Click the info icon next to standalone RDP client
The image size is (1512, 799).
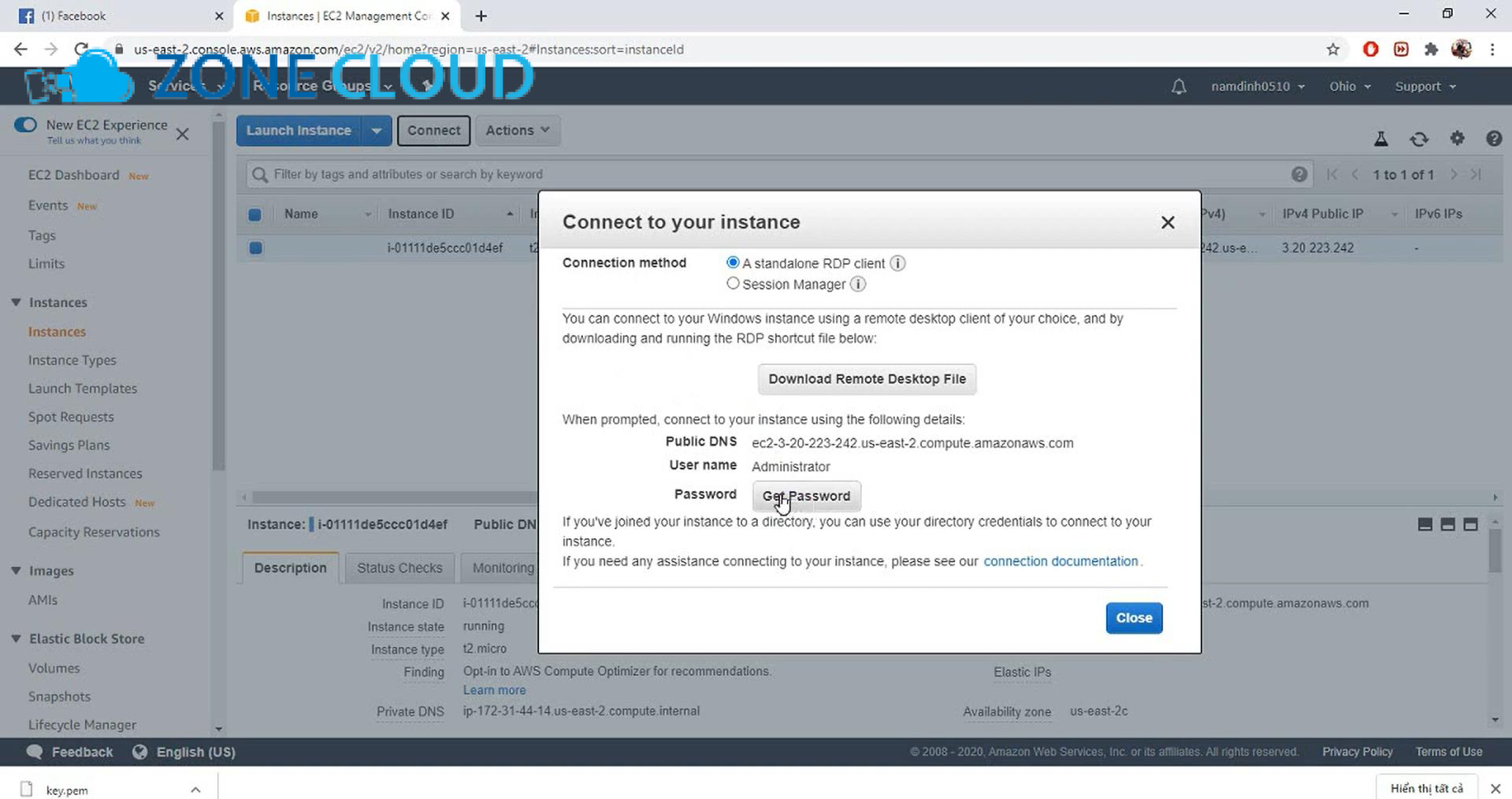[897, 263]
